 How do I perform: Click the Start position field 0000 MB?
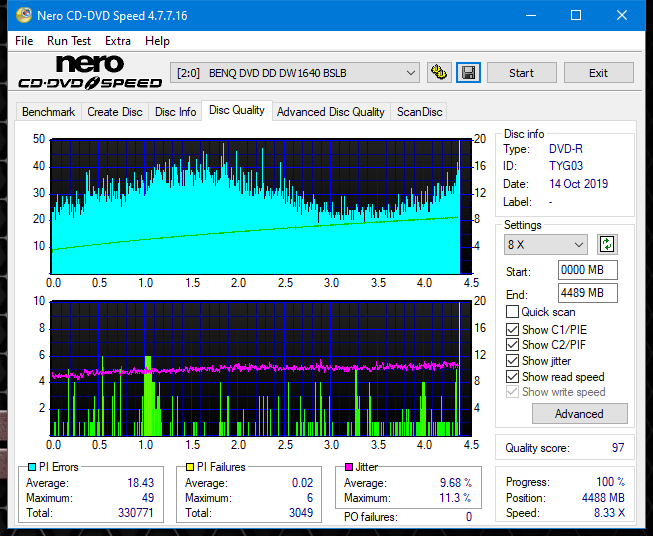pos(588,270)
